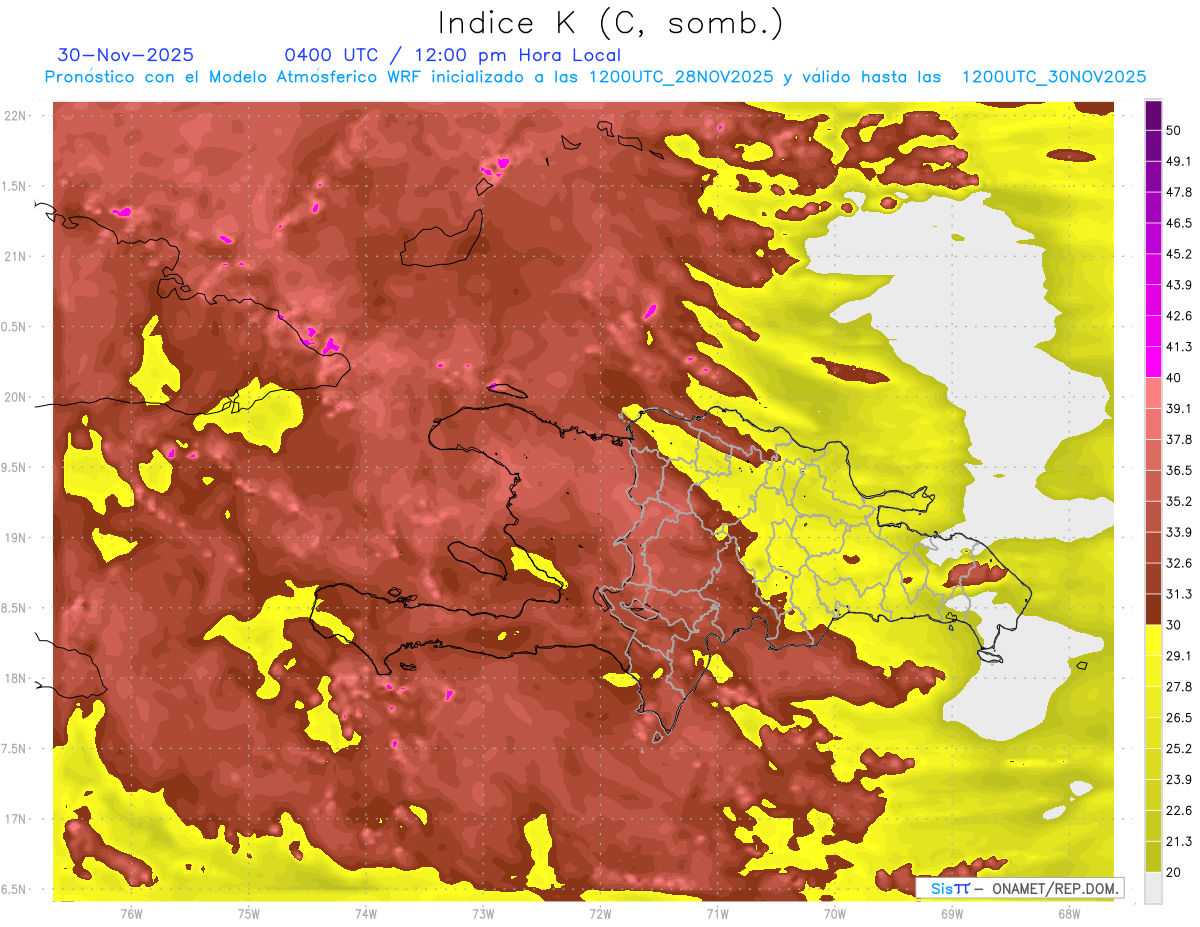Click the "39.1" color scale label
This screenshot has height=927, width=1200.
coord(1179,409)
